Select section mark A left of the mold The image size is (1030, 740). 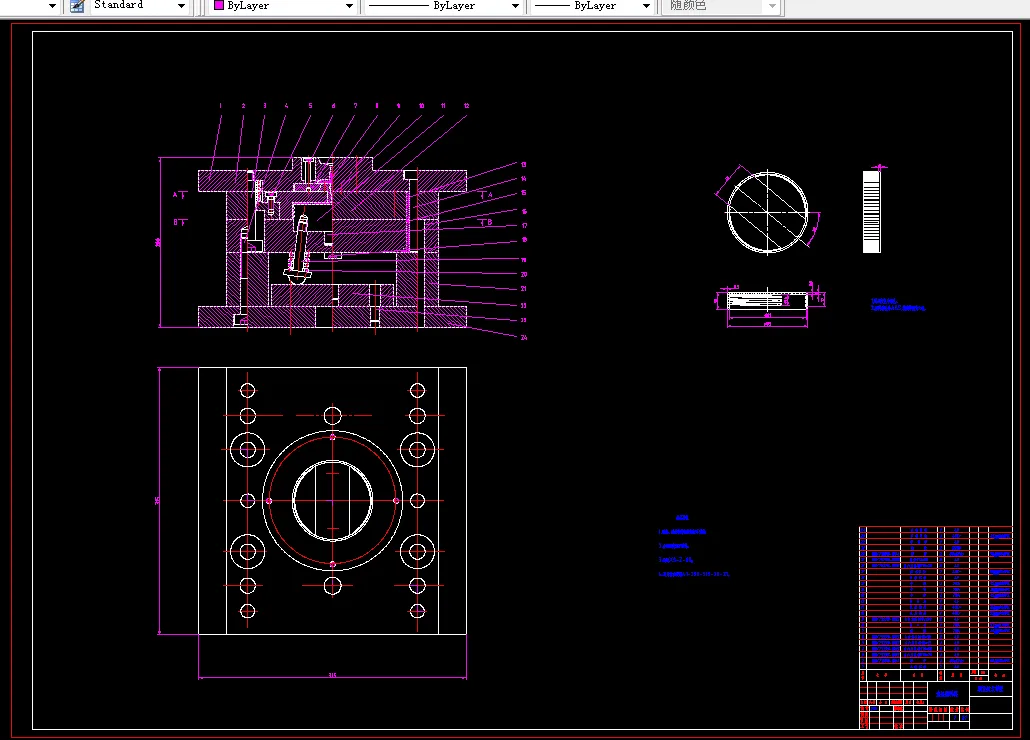point(179,195)
